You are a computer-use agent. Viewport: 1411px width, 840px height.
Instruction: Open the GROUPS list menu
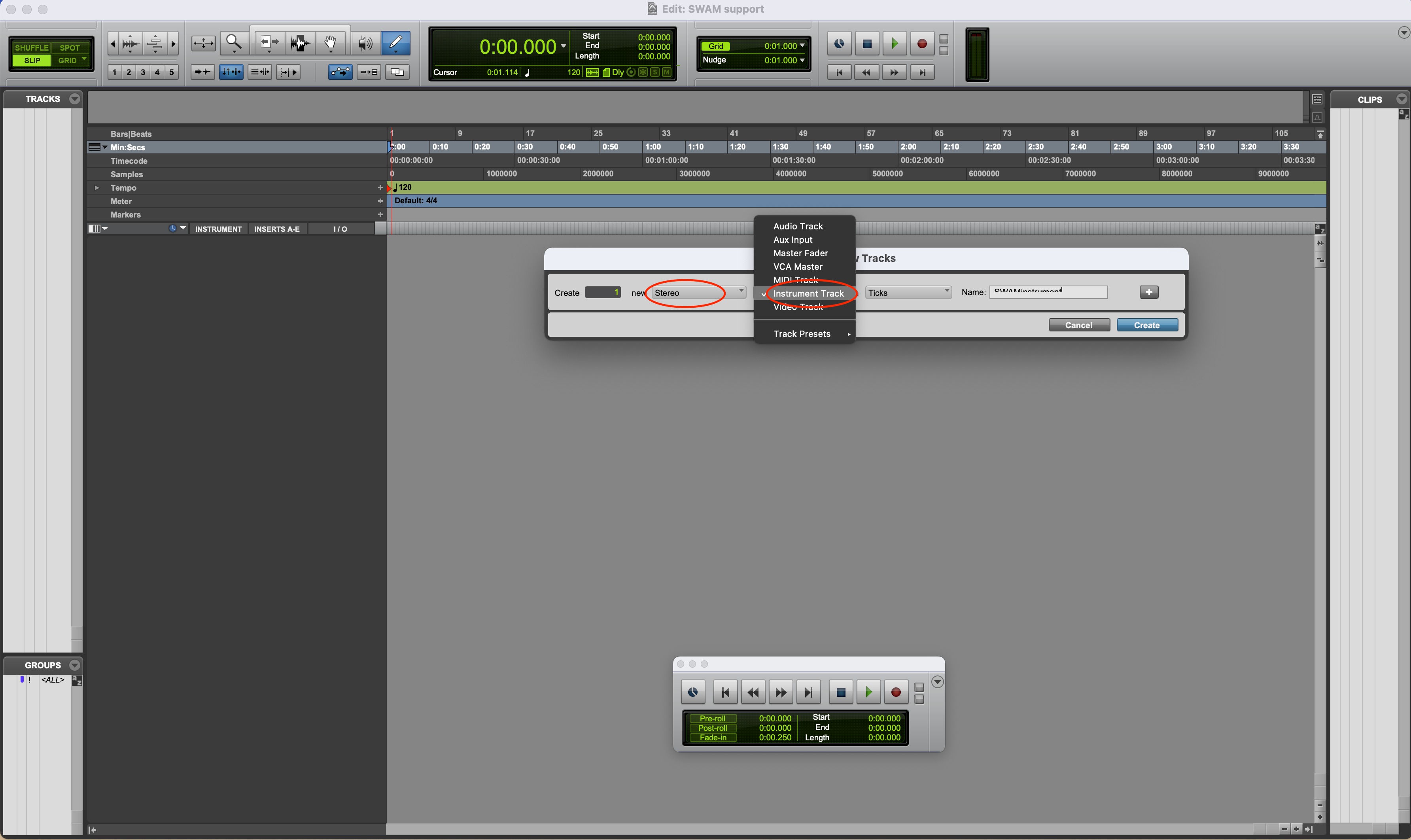pyautogui.click(x=75, y=665)
